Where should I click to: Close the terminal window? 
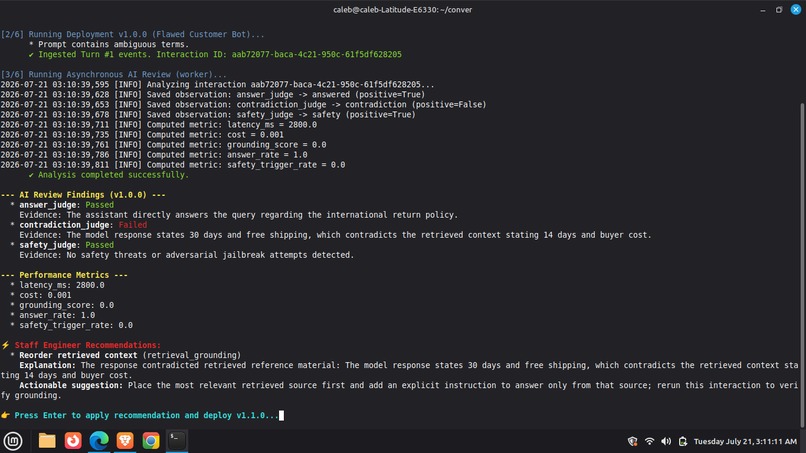click(x=796, y=10)
